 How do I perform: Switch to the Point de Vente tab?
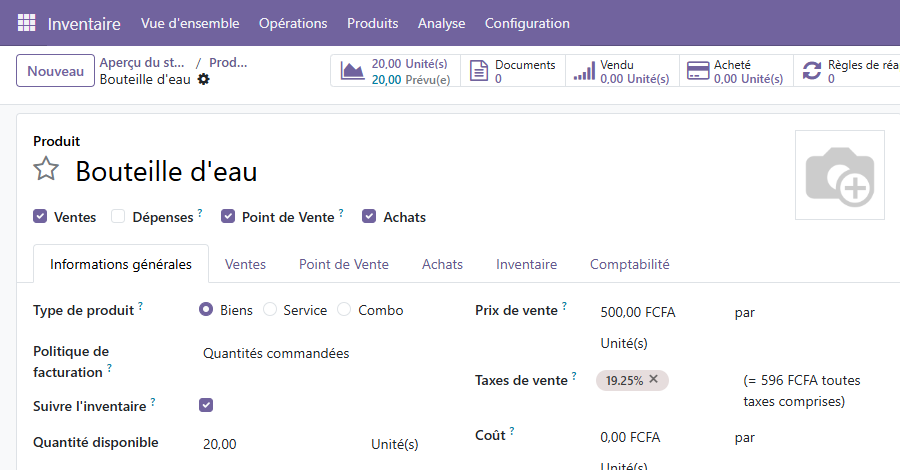[x=344, y=264]
